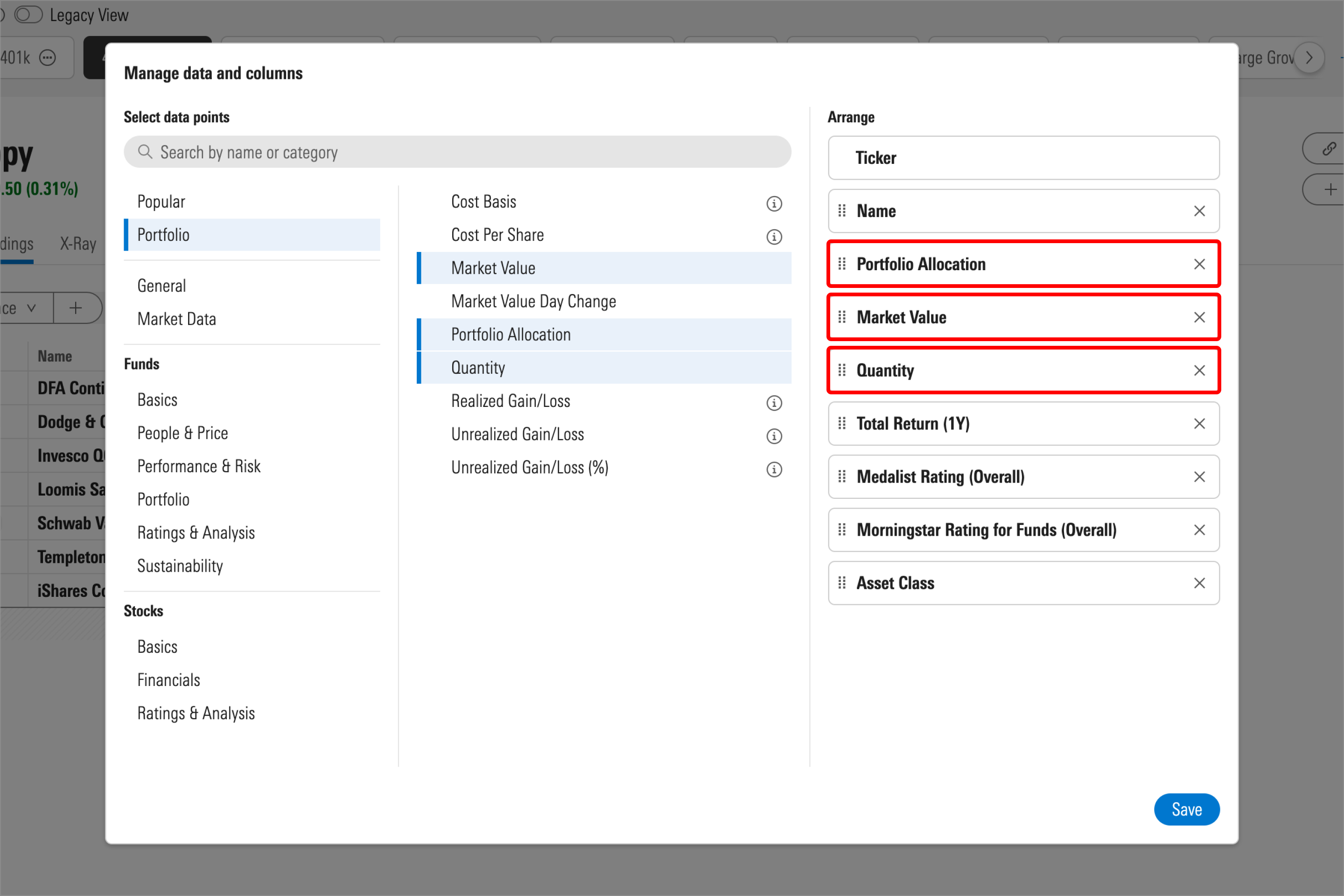Show info for Unrealized Gain/Loss

click(774, 436)
